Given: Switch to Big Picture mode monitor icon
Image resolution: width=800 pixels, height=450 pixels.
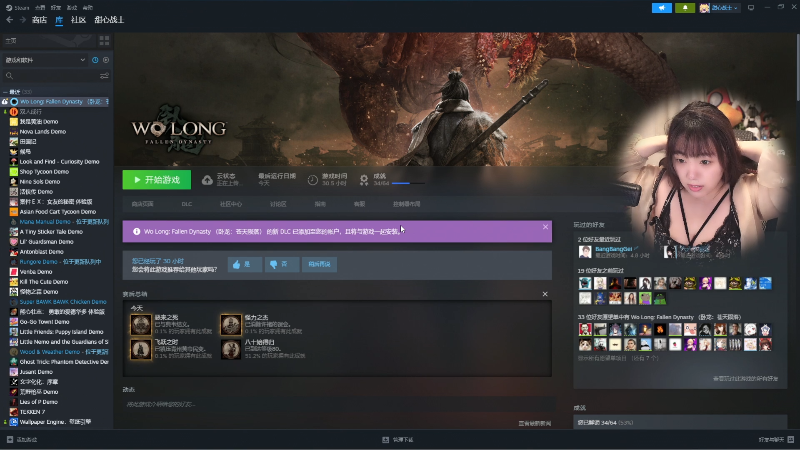Looking at the screenshot, I should click(x=751, y=8).
